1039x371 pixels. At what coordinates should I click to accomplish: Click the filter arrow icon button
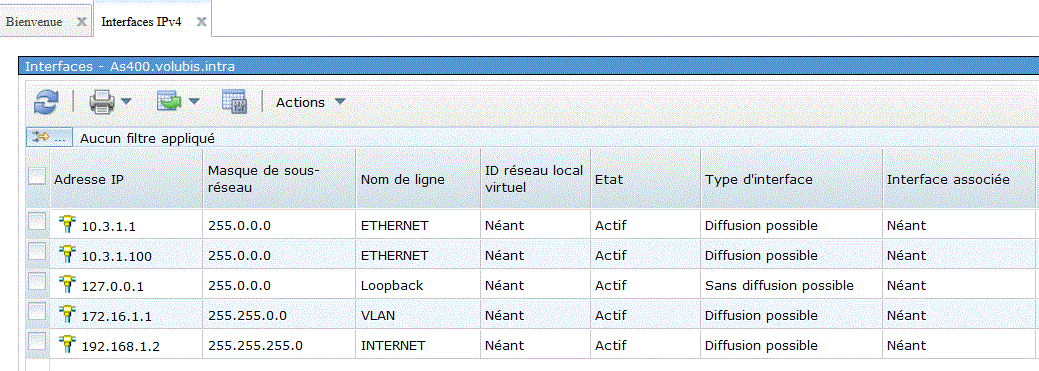click(x=48, y=138)
